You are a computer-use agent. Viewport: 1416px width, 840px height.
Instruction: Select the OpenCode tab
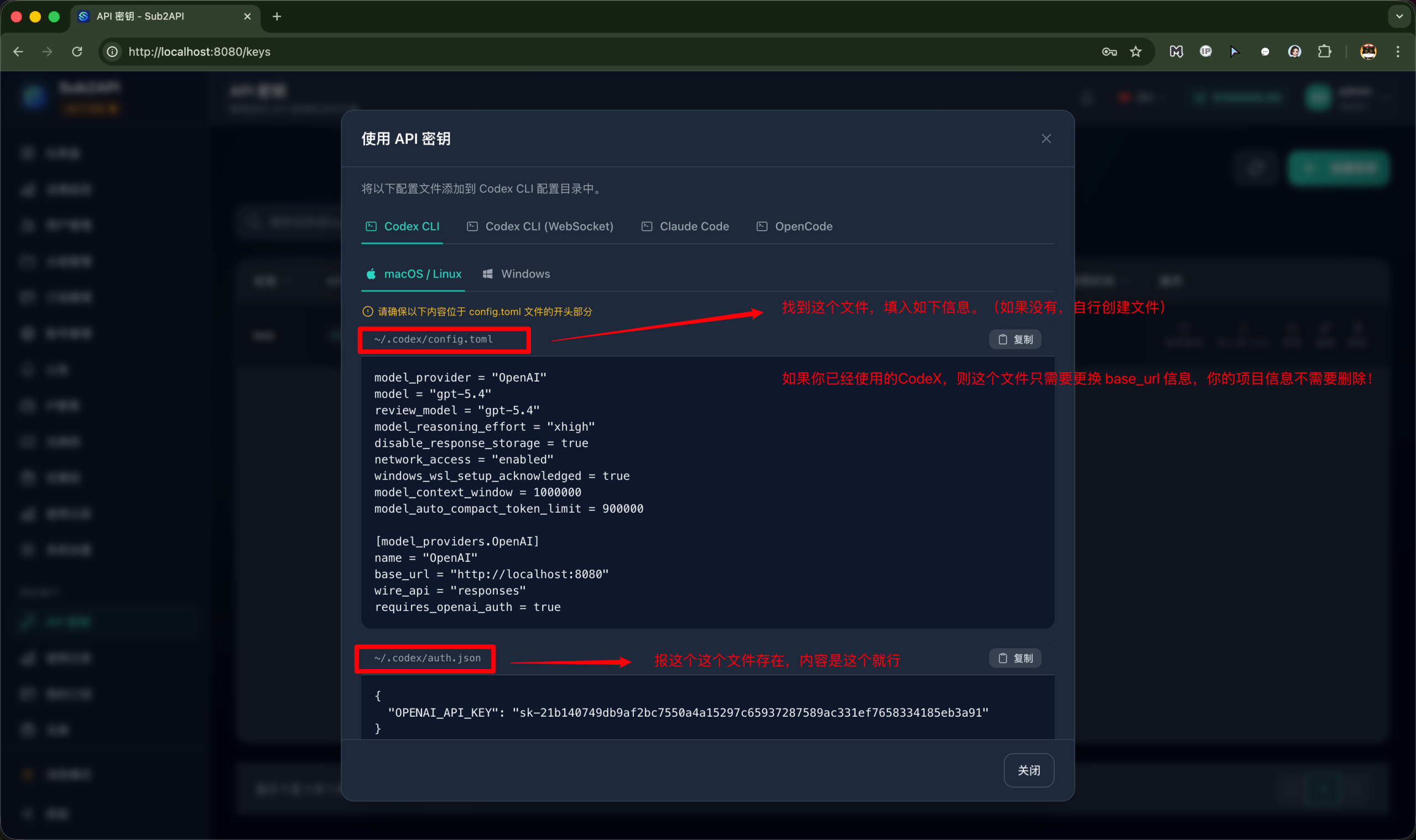pyautogui.click(x=794, y=226)
